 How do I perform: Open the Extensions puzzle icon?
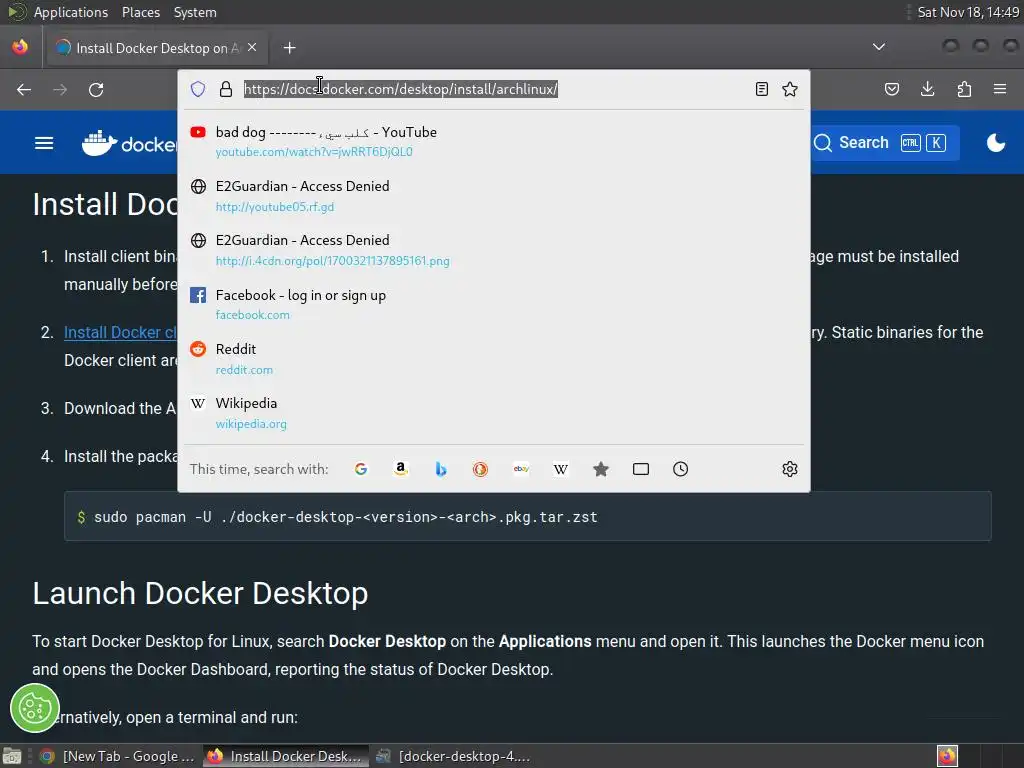[965, 89]
